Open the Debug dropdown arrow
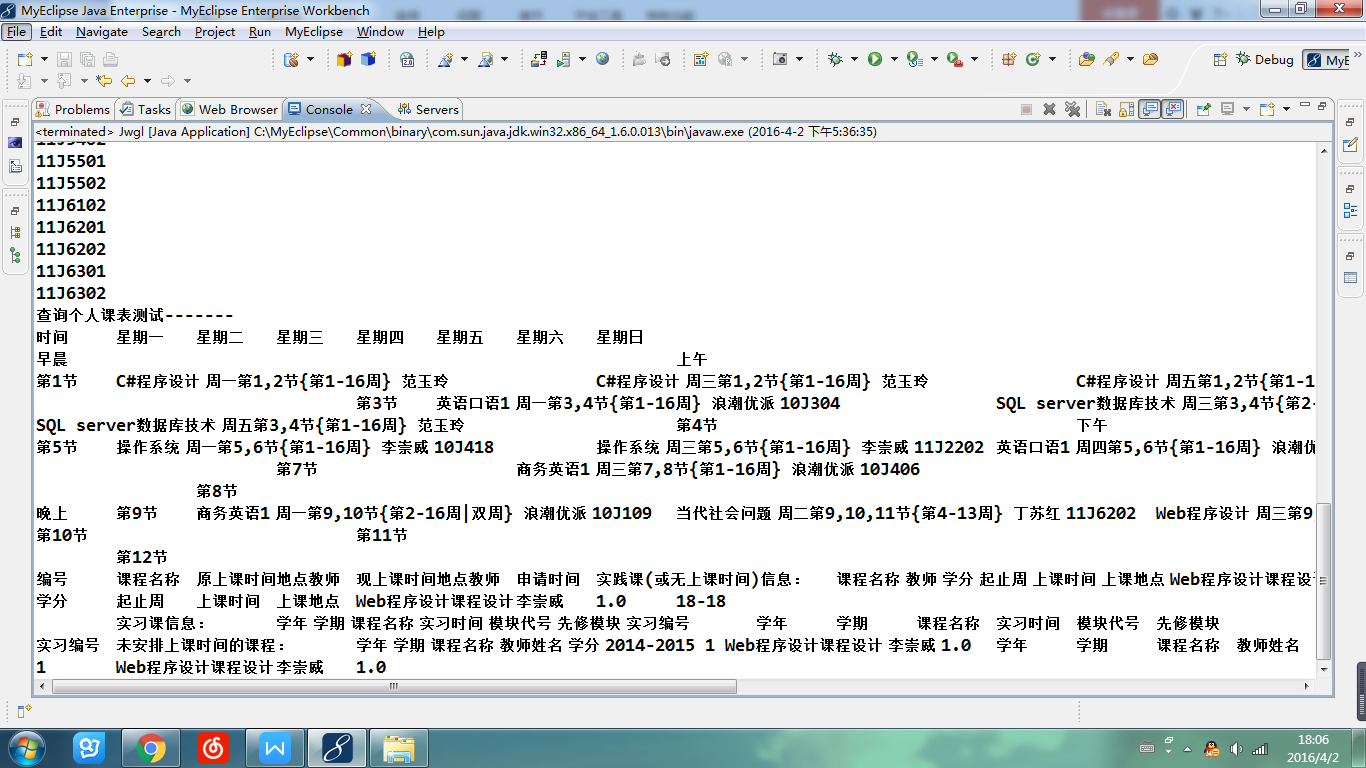 (x=854, y=59)
